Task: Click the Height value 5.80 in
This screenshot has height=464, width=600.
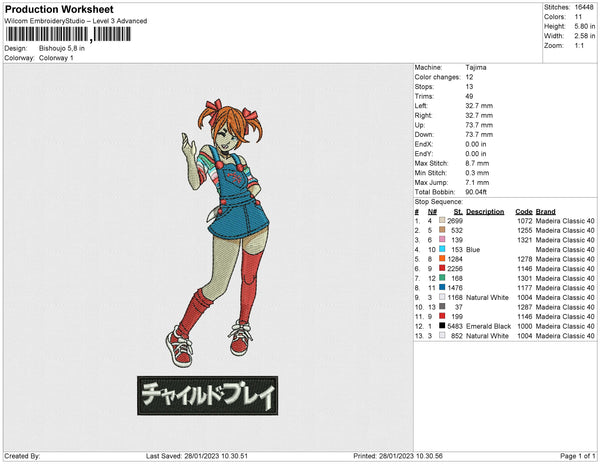Action: [585, 26]
